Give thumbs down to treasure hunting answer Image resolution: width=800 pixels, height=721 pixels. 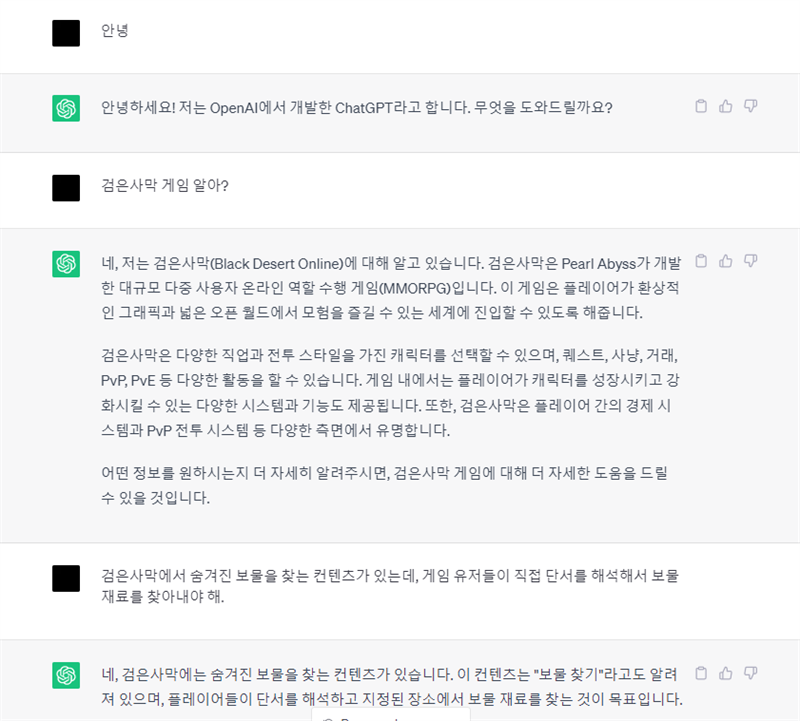[751, 673]
